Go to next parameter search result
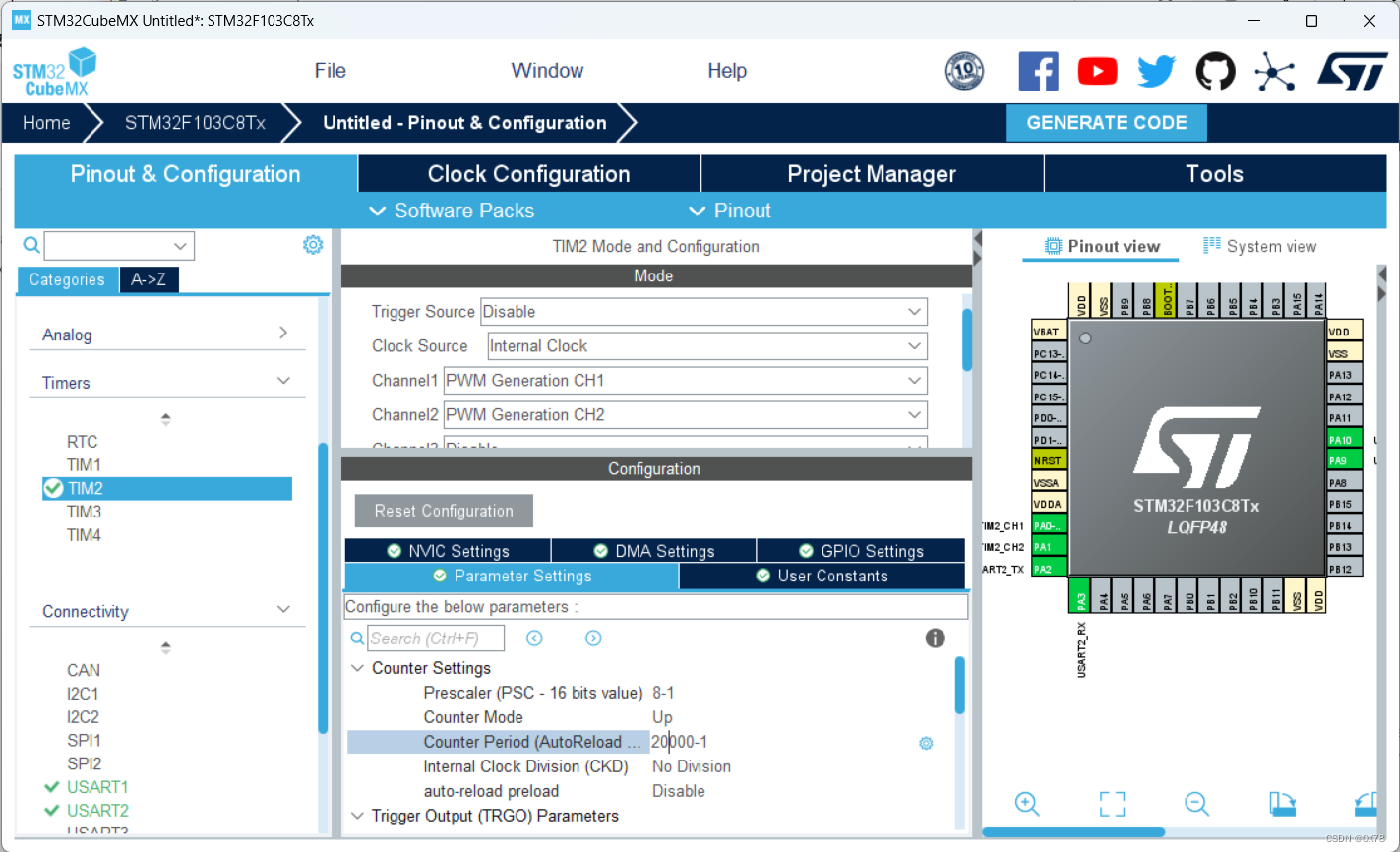 click(593, 639)
